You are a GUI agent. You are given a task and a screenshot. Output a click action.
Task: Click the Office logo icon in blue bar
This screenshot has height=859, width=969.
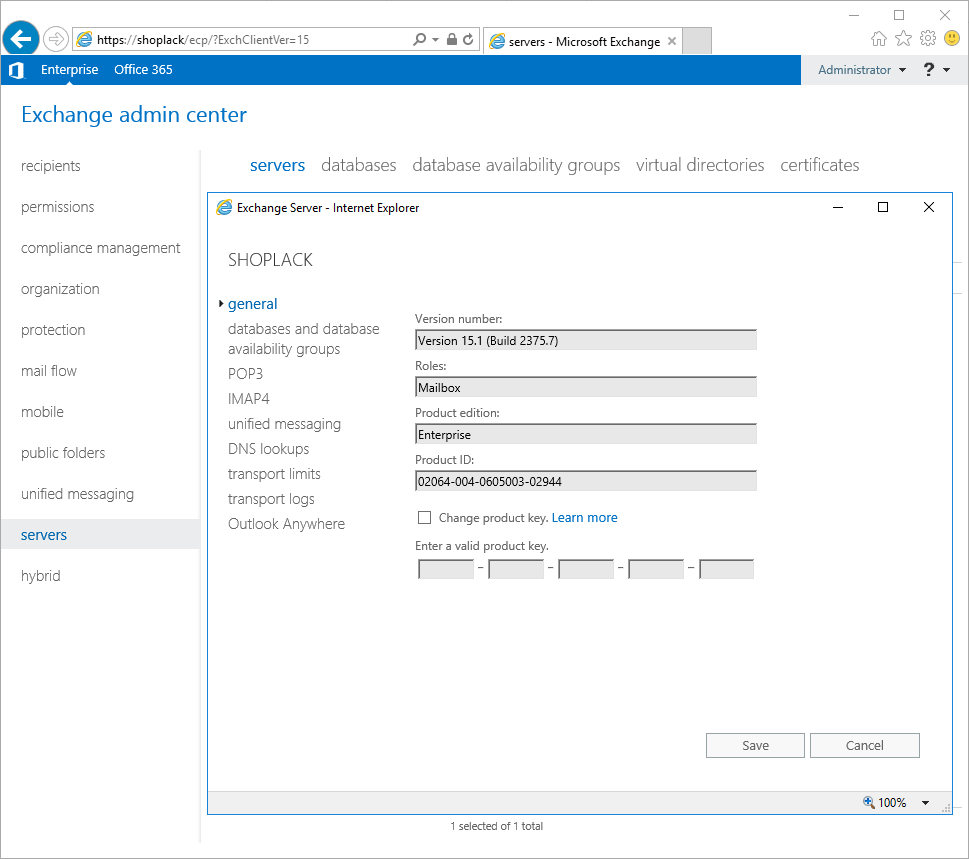click(x=17, y=70)
